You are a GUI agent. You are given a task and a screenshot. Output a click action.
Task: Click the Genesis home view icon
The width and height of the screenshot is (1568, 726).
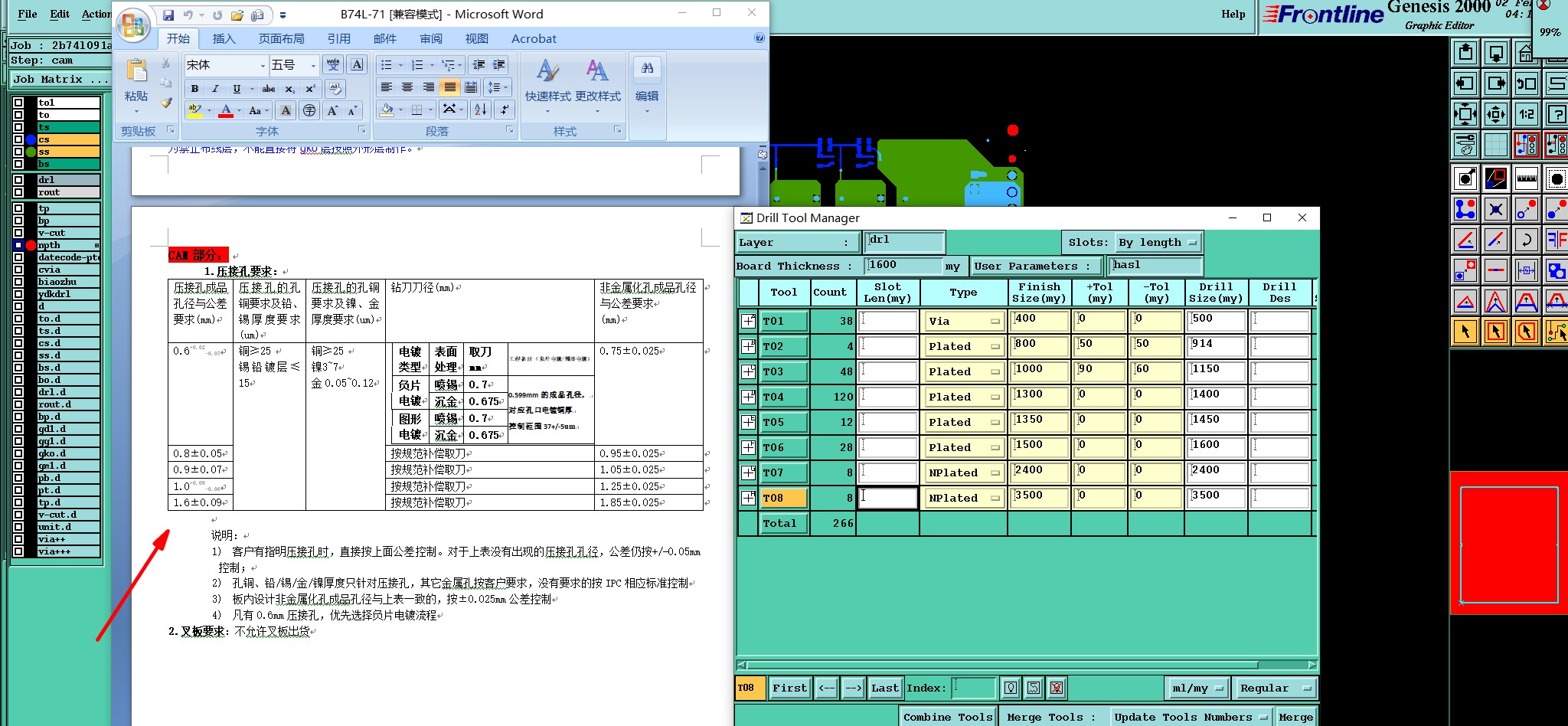coord(1526,54)
